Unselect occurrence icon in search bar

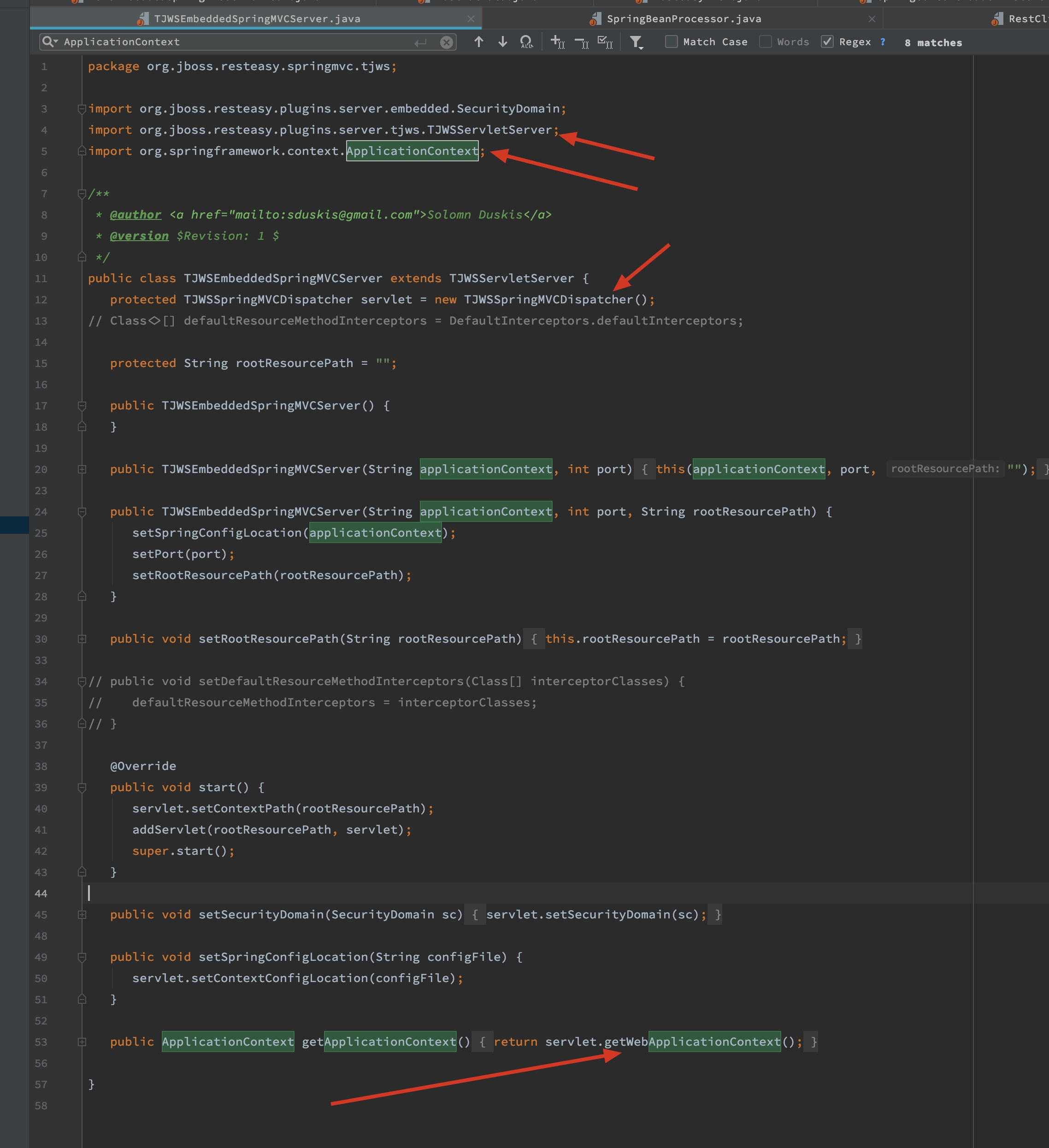pyautogui.click(x=582, y=42)
